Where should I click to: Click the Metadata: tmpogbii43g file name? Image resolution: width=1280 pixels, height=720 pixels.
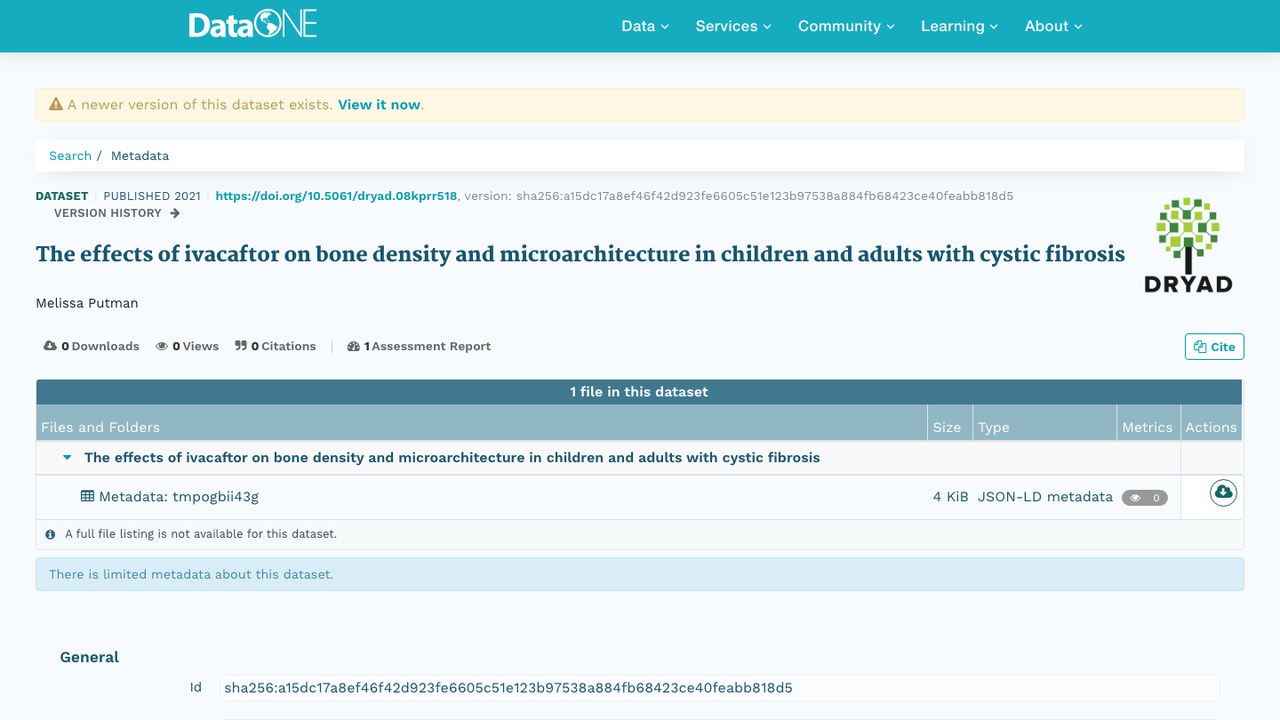coord(178,496)
